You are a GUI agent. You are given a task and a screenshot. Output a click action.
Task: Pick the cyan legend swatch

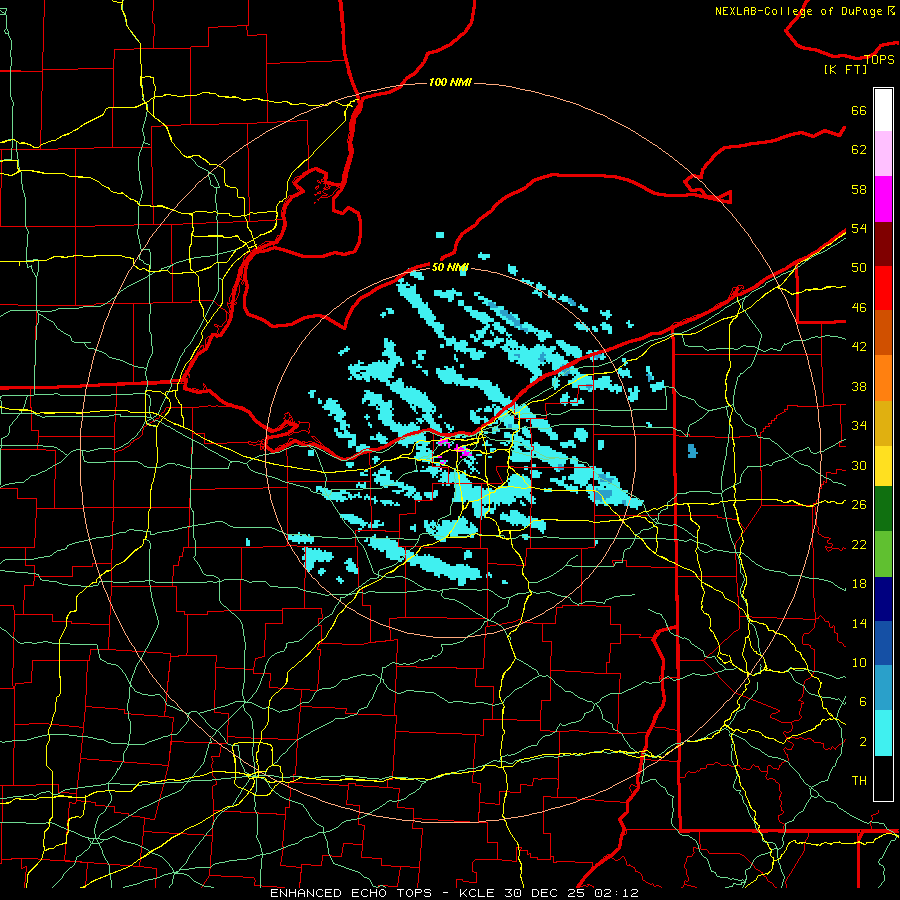tap(883, 734)
